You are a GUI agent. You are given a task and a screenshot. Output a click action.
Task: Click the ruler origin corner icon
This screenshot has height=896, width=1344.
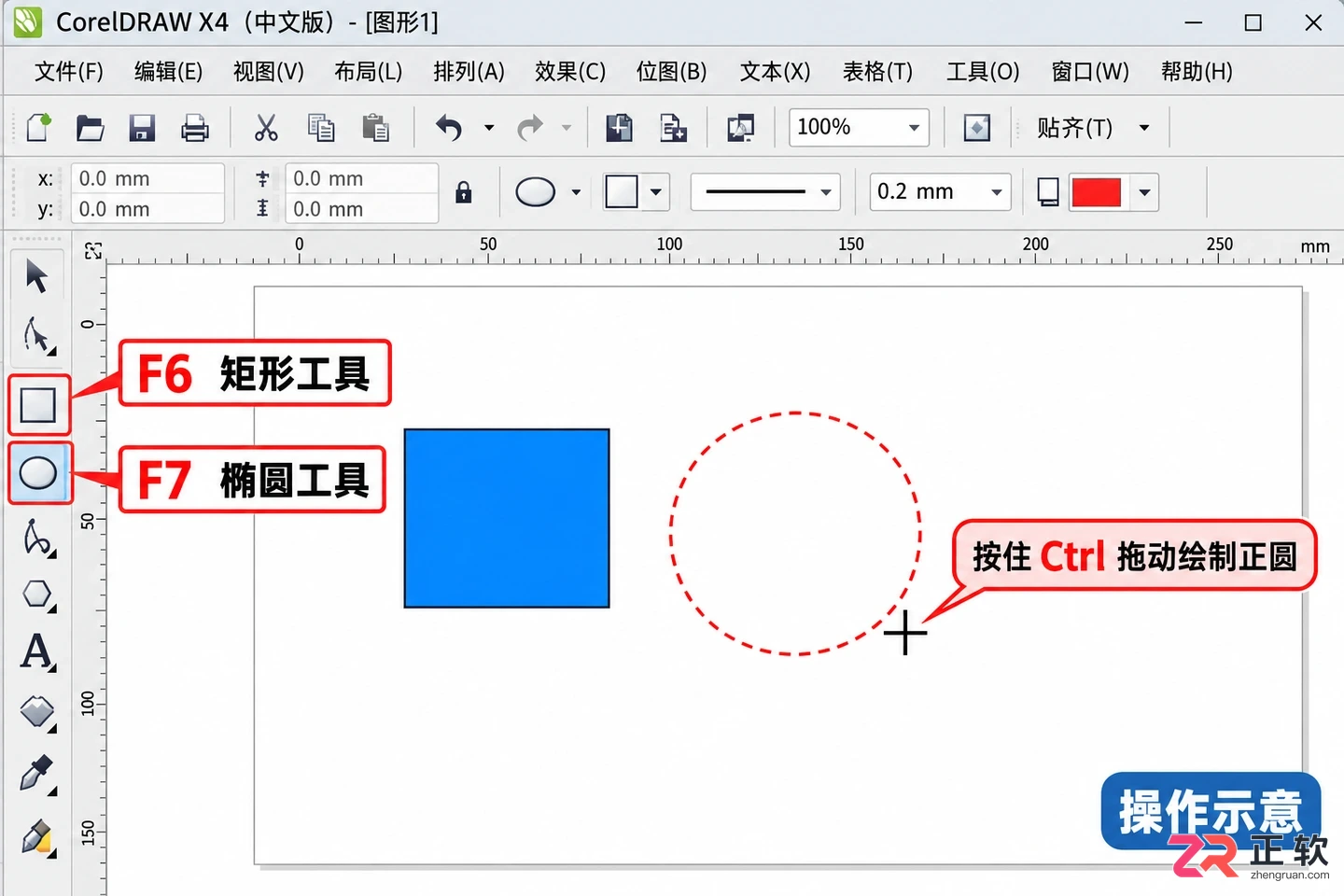pyautogui.click(x=92, y=250)
